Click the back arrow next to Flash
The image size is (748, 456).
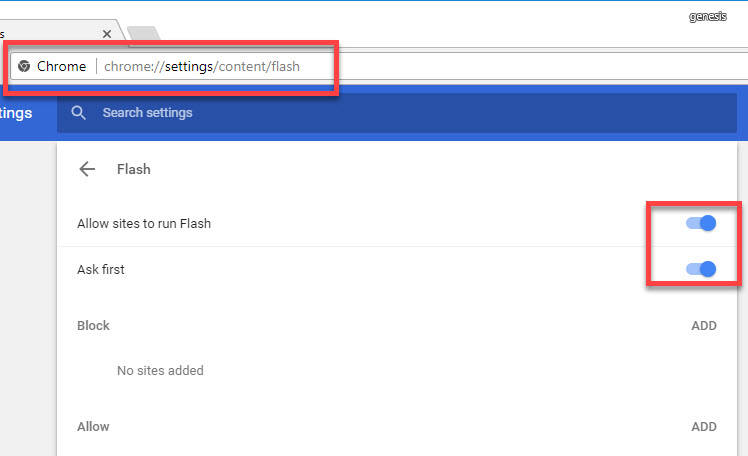tap(87, 169)
